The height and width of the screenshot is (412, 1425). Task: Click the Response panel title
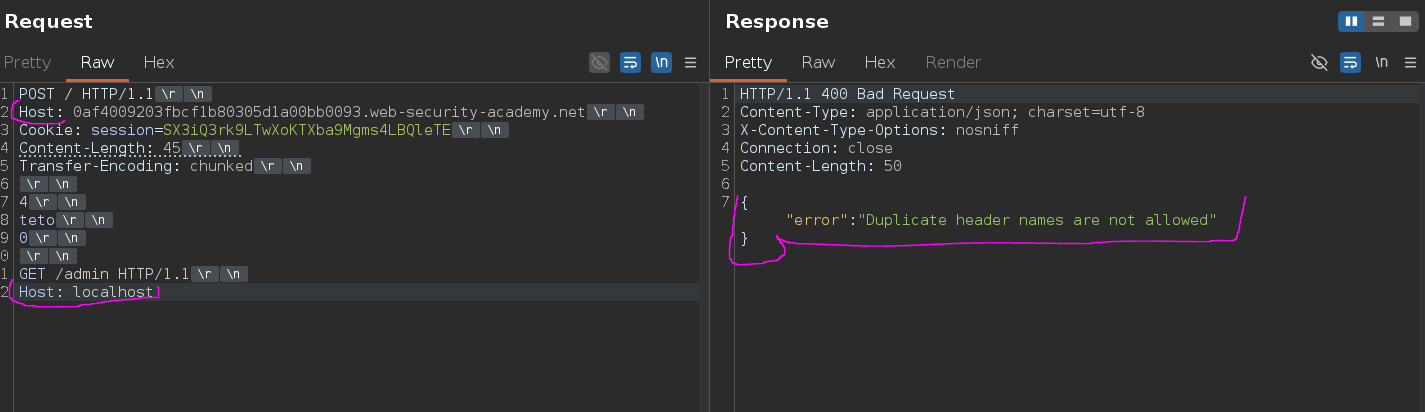click(x=777, y=22)
